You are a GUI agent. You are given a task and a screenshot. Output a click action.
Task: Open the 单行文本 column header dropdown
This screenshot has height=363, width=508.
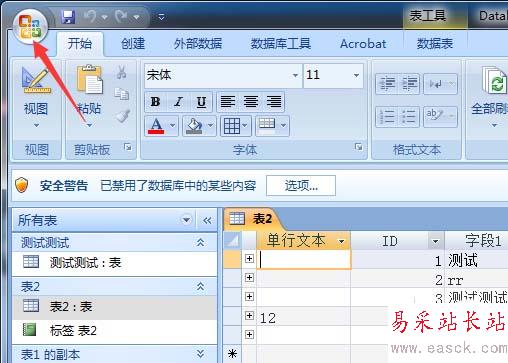click(x=341, y=241)
